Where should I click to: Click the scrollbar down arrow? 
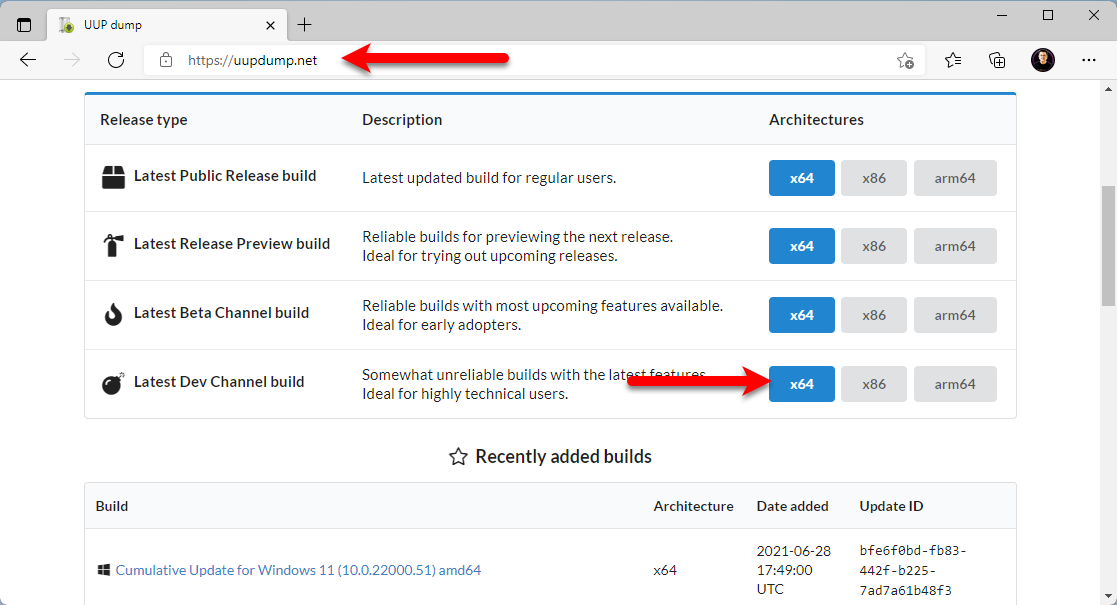tap(1108, 596)
